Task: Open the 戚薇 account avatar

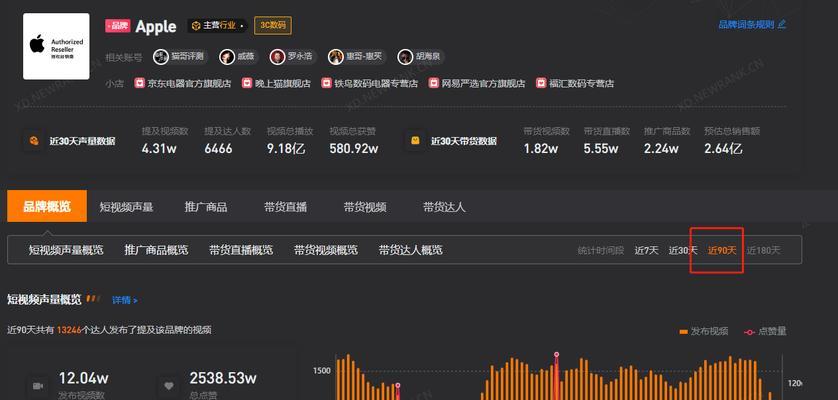Action: tap(227, 57)
